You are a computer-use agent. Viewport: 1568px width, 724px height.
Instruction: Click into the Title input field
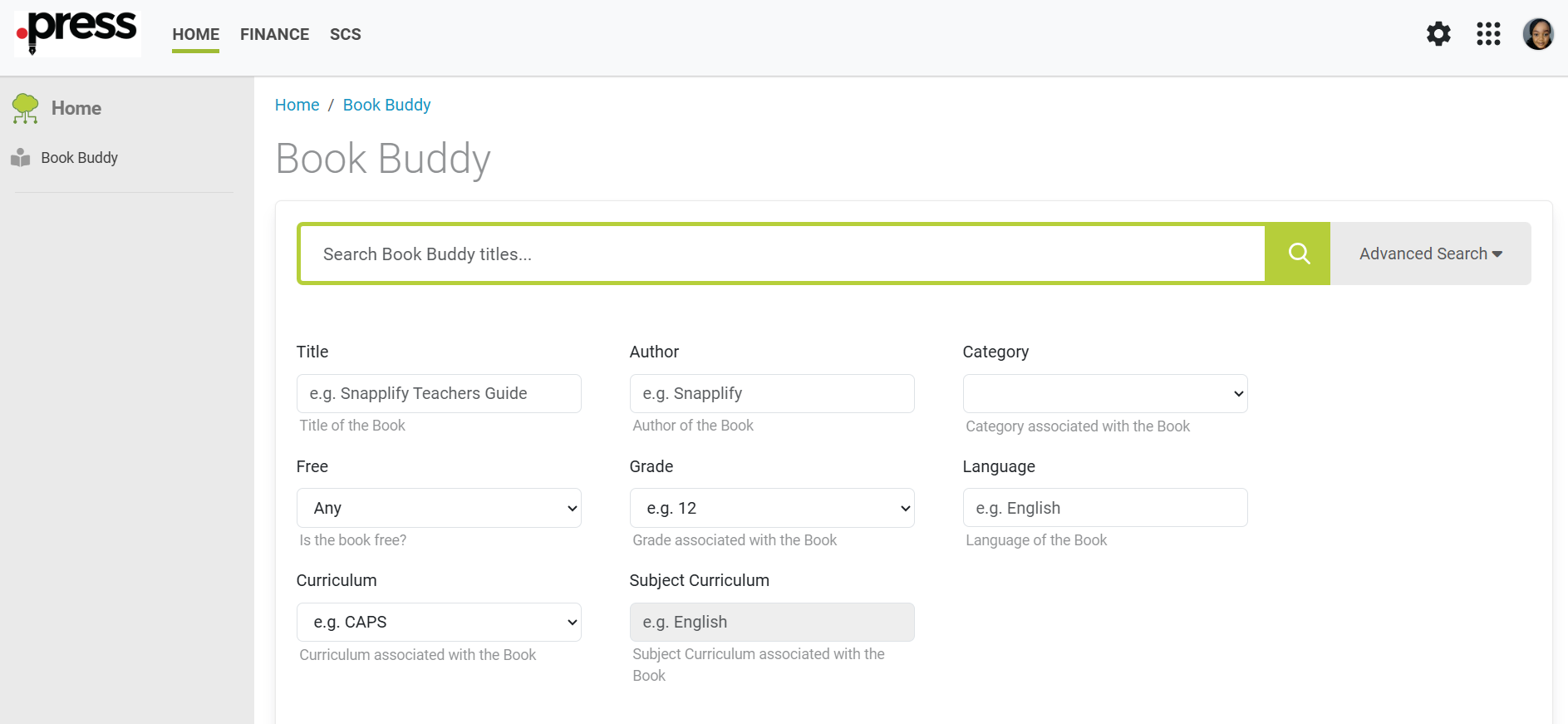click(439, 394)
